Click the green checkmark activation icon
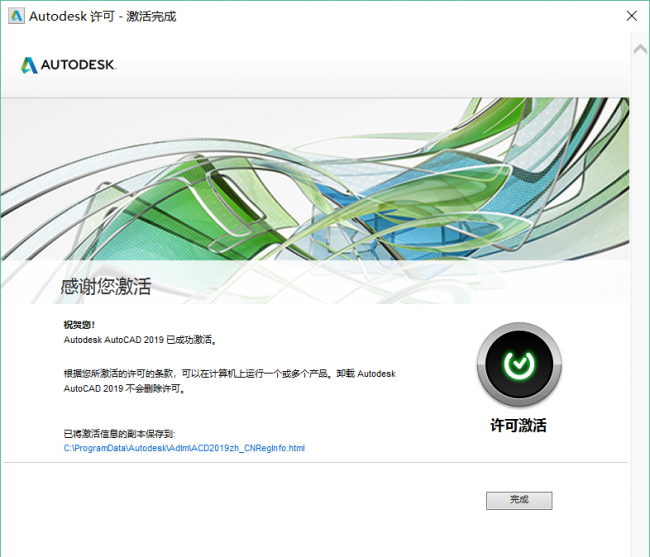Viewport: 650px width, 557px height. [519, 364]
